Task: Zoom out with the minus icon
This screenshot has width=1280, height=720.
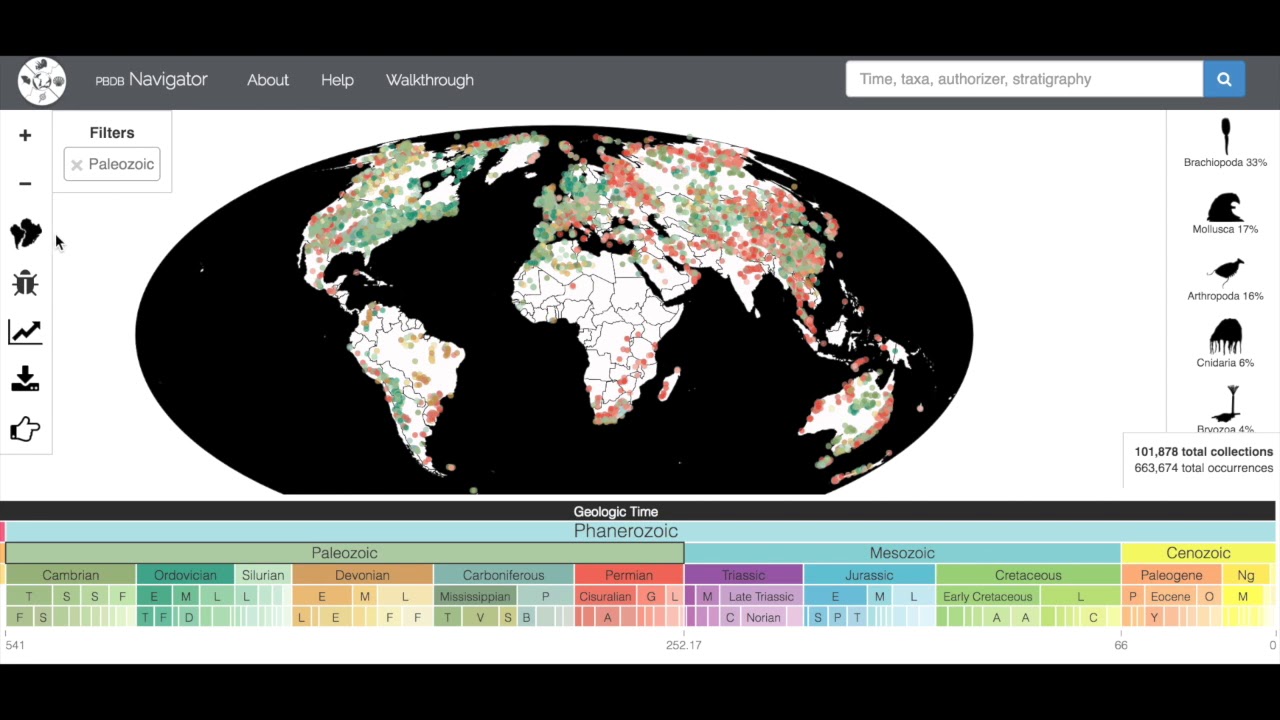Action: pyautogui.click(x=25, y=184)
